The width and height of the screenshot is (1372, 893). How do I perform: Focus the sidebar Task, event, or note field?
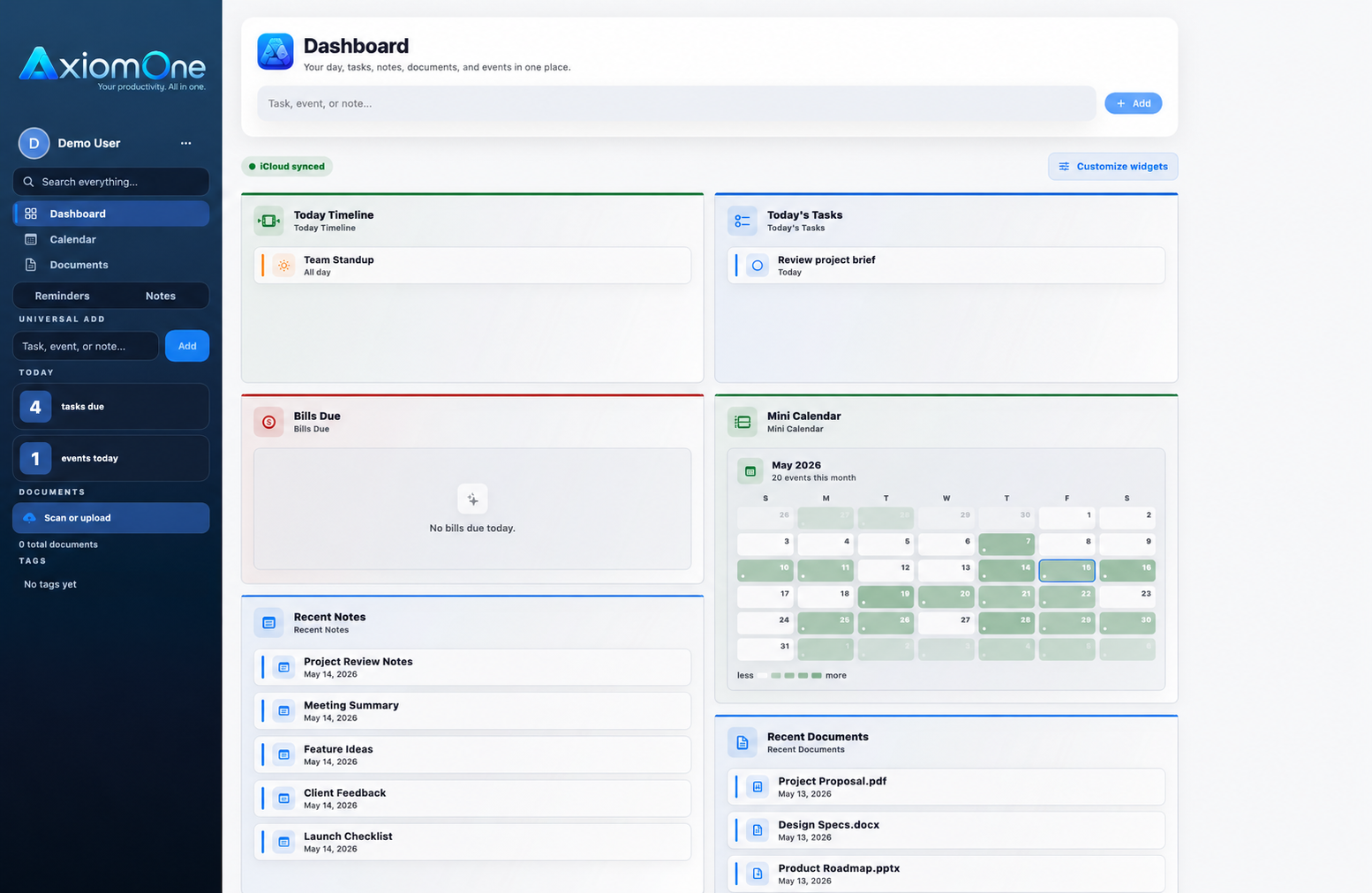(86, 346)
